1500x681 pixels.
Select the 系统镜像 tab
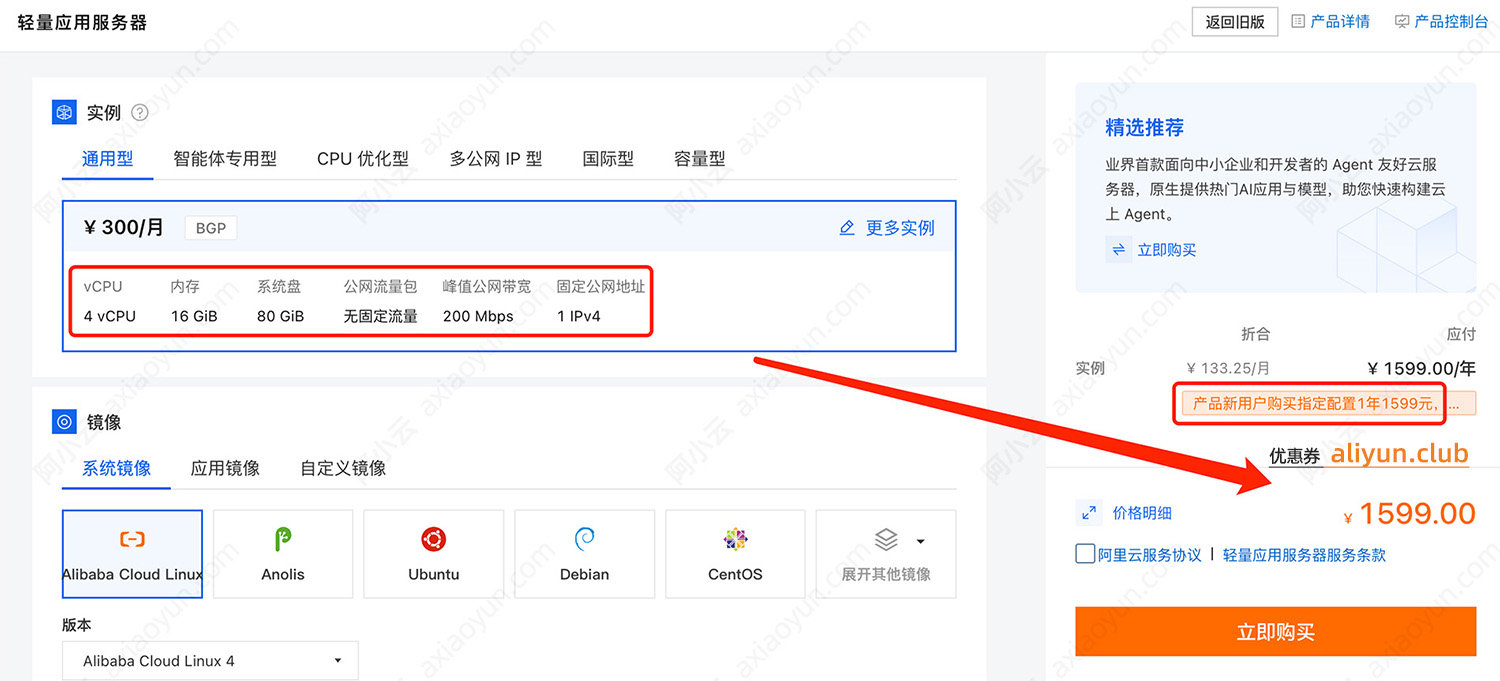tap(116, 468)
